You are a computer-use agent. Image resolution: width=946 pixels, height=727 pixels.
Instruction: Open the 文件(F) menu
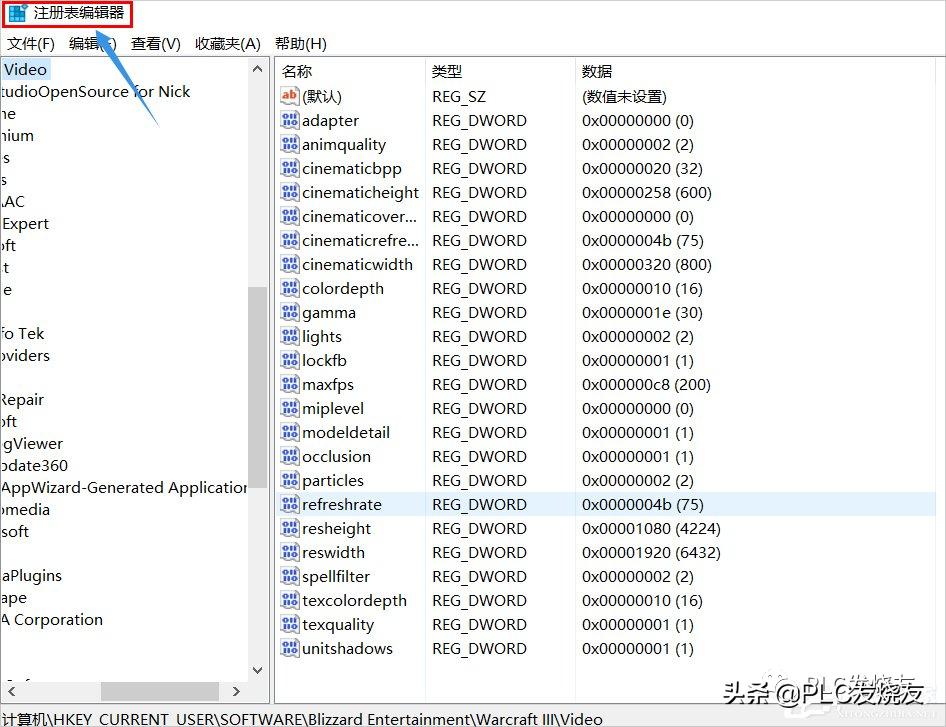[30, 43]
